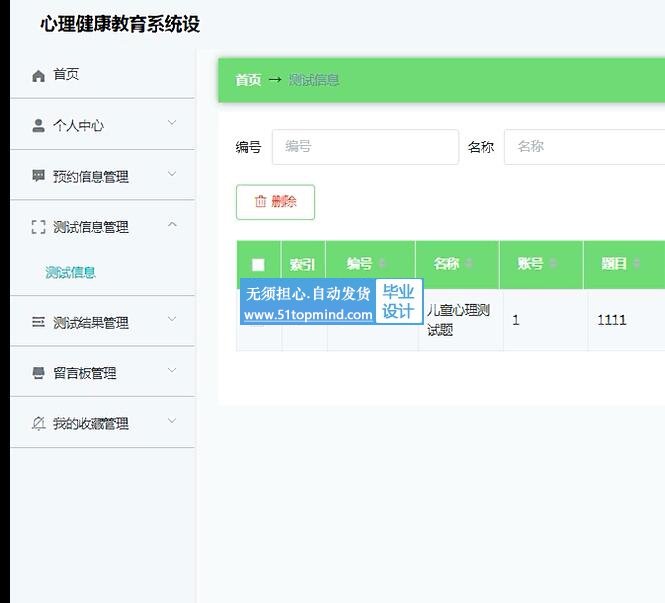Open the 测试结果管理 sidebar menu

[x=103, y=322]
